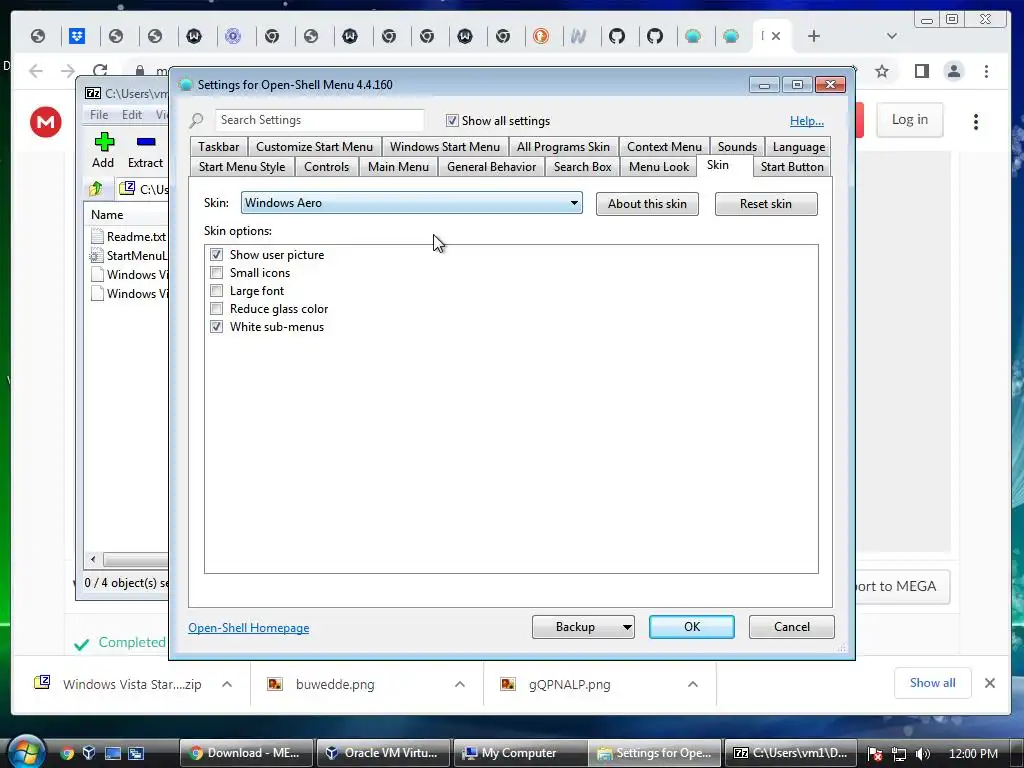Click 7-Zip up-folder arrow icon
The image size is (1024, 768).
pyautogui.click(x=96, y=189)
